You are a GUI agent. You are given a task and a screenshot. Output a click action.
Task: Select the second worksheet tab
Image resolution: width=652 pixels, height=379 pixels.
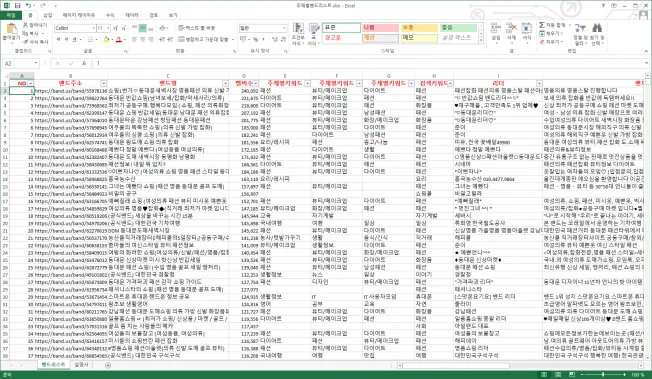(82, 365)
